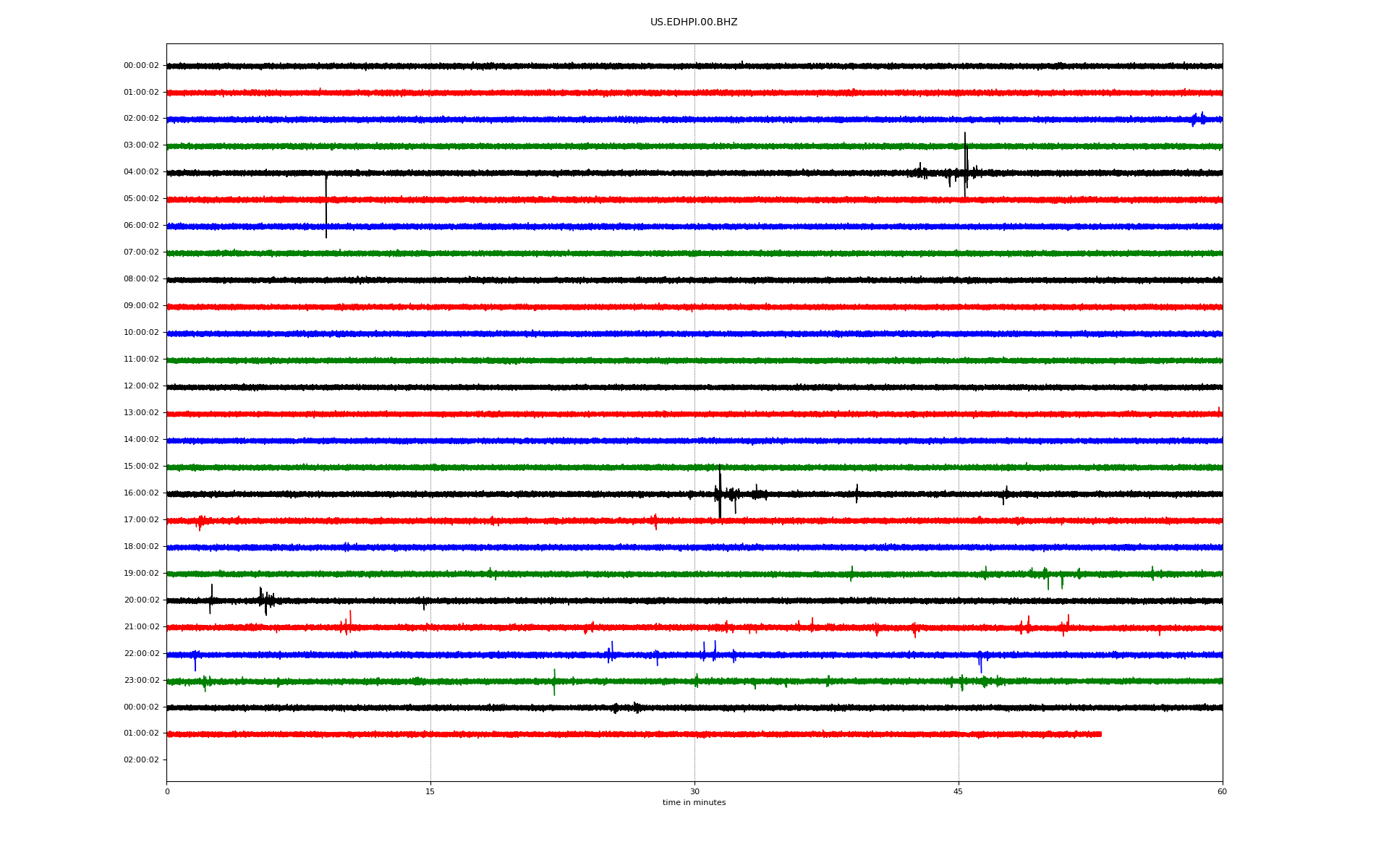Click the 02:00:02 label beside the blue trace

[x=141, y=119]
